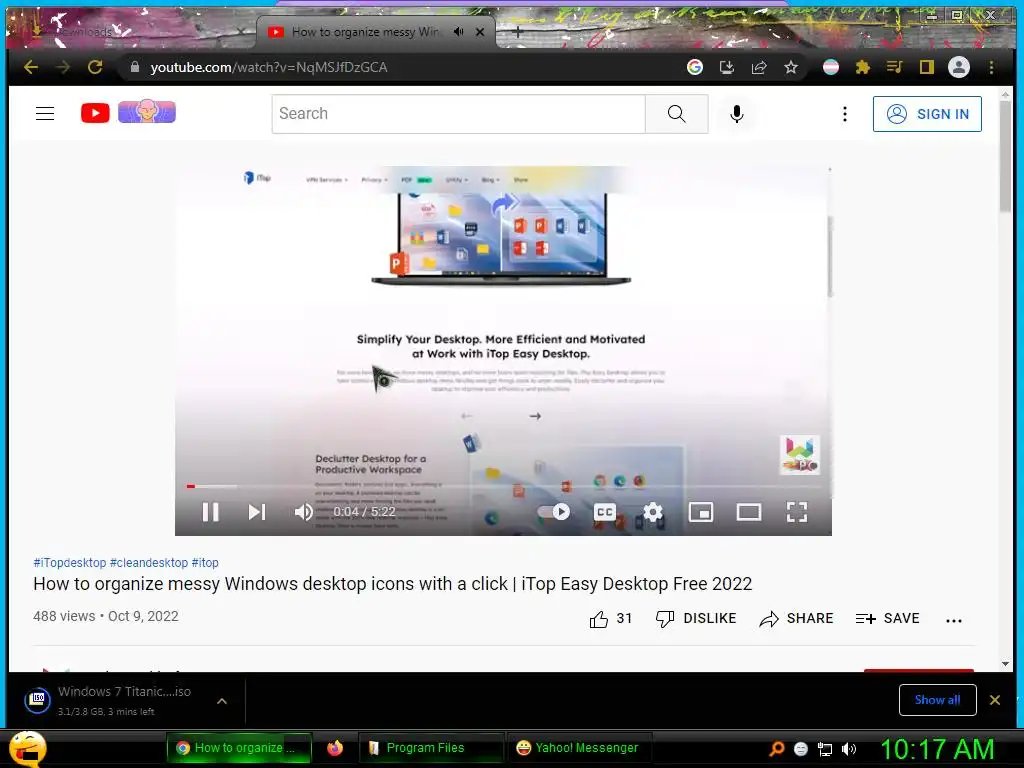Search with your voice using the microphone
The width and height of the screenshot is (1024, 768).
point(737,114)
